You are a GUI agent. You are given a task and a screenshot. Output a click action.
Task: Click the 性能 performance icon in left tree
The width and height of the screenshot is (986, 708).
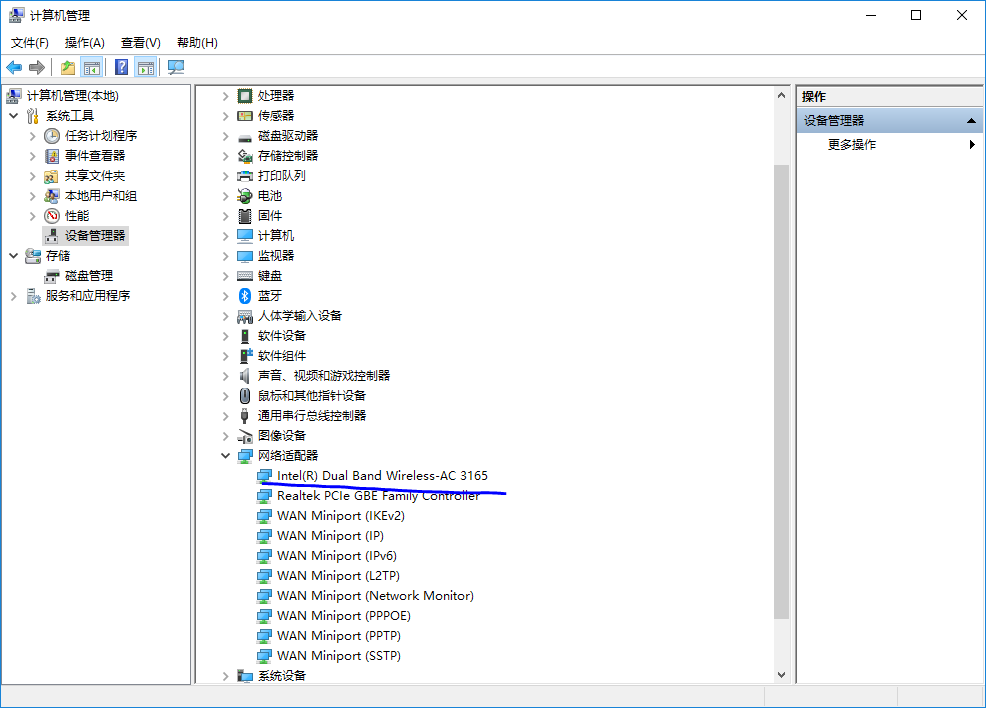tap(52, 216)
